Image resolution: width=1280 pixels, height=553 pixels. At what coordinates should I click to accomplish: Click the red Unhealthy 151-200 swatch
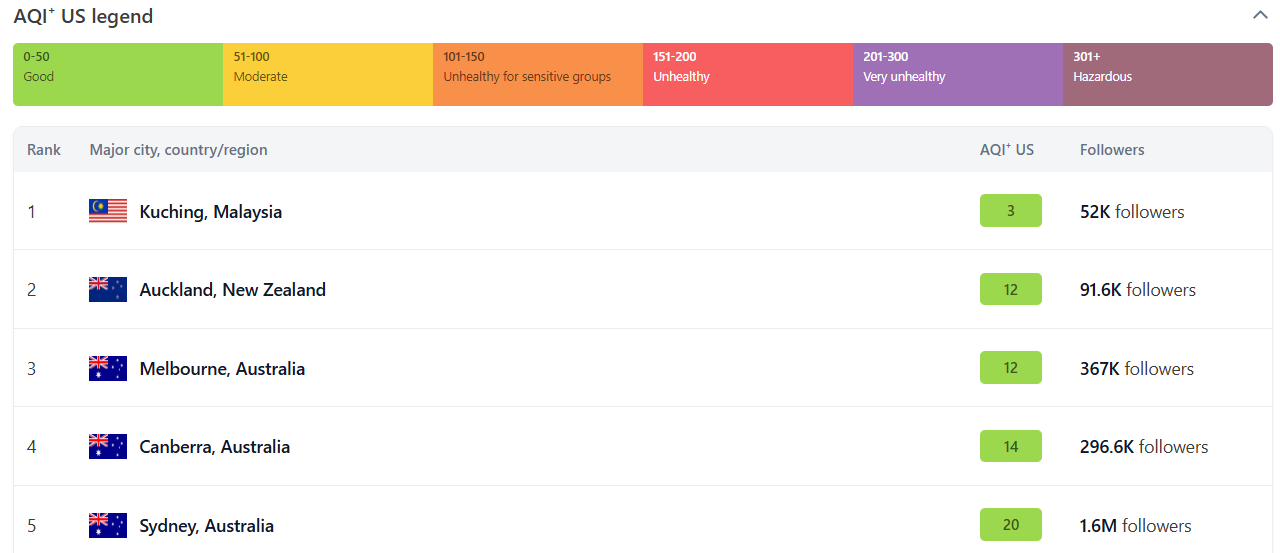coord(748,74)
